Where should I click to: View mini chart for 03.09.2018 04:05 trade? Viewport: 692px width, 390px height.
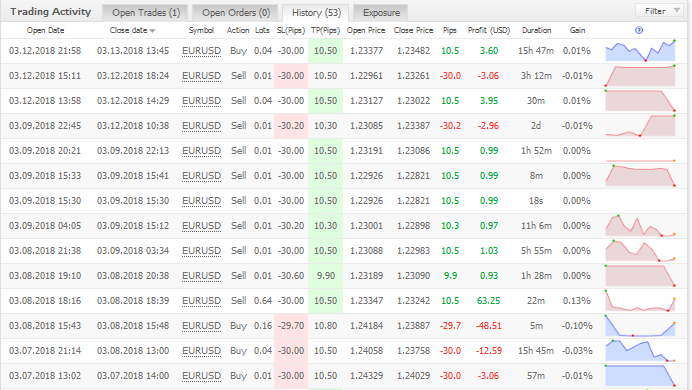(640, 225)
